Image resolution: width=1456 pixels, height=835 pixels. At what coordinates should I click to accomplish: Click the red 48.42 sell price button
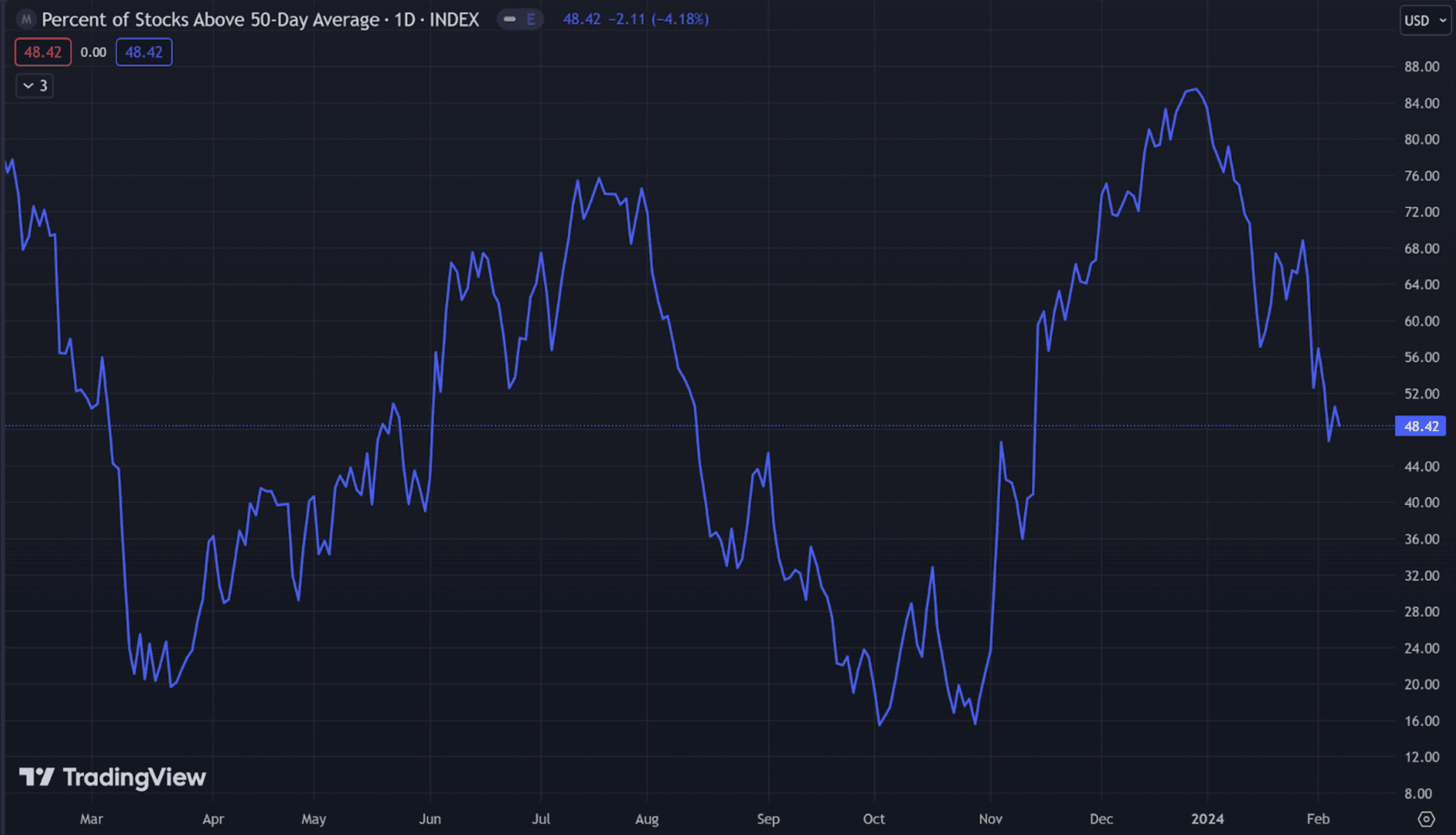pos(43,52)
